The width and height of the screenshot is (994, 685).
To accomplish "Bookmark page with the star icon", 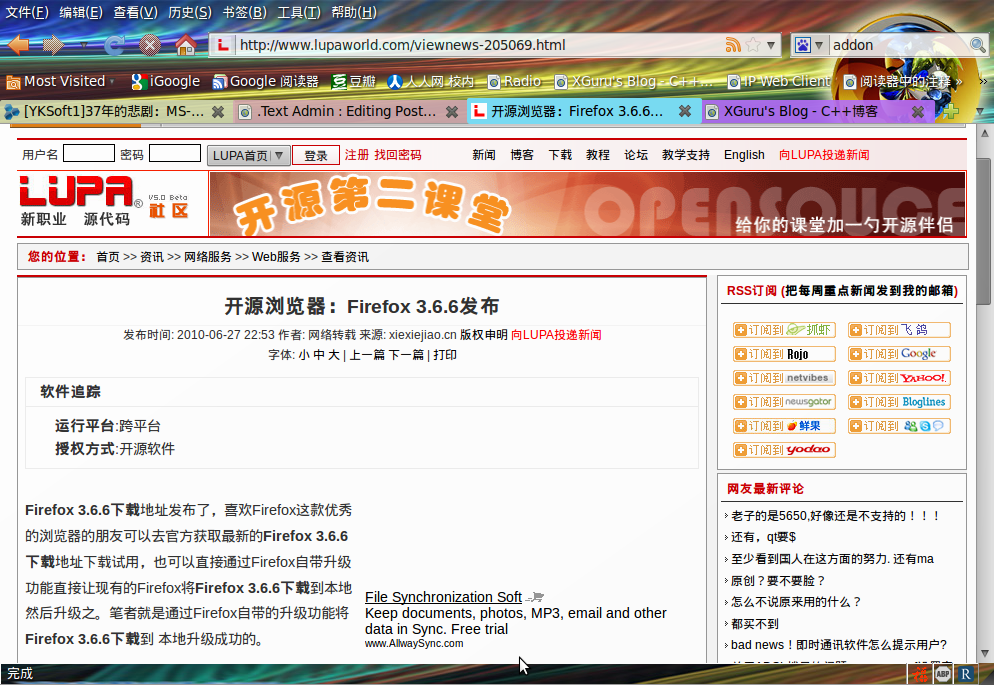I will 753,45.
